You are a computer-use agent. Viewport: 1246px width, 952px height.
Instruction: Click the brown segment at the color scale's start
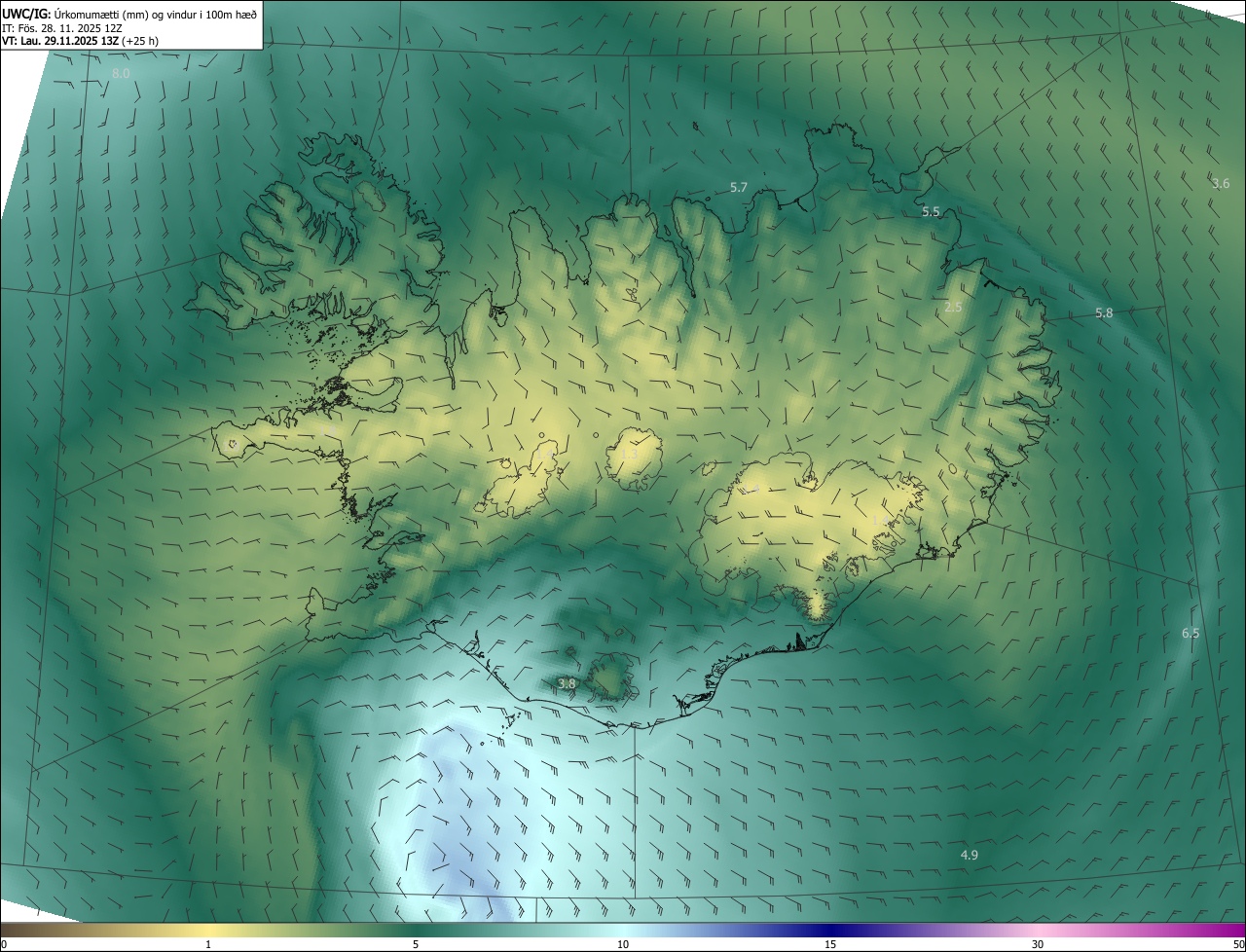tap(19, 930)
